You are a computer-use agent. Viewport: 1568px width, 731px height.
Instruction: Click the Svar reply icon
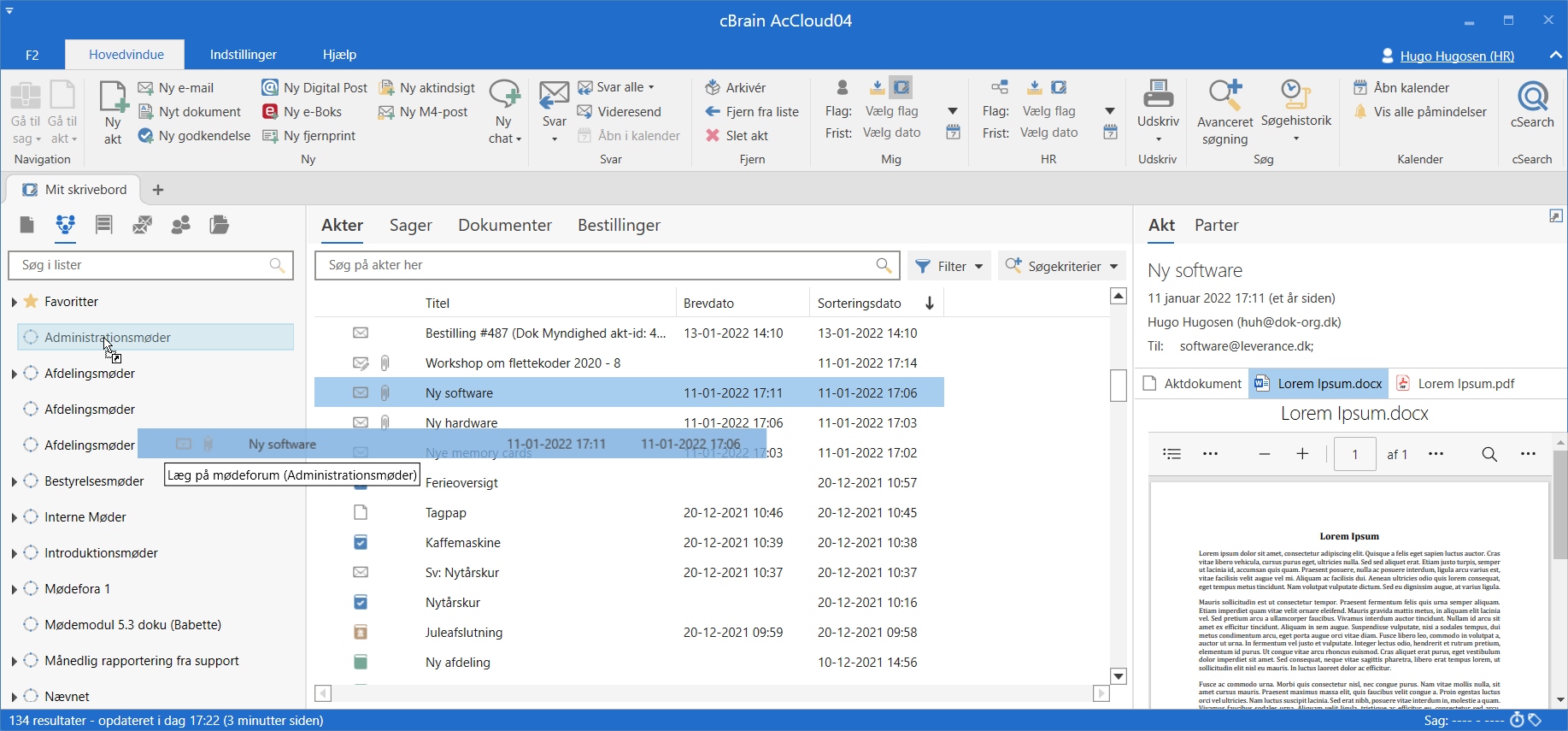[554, 96]
